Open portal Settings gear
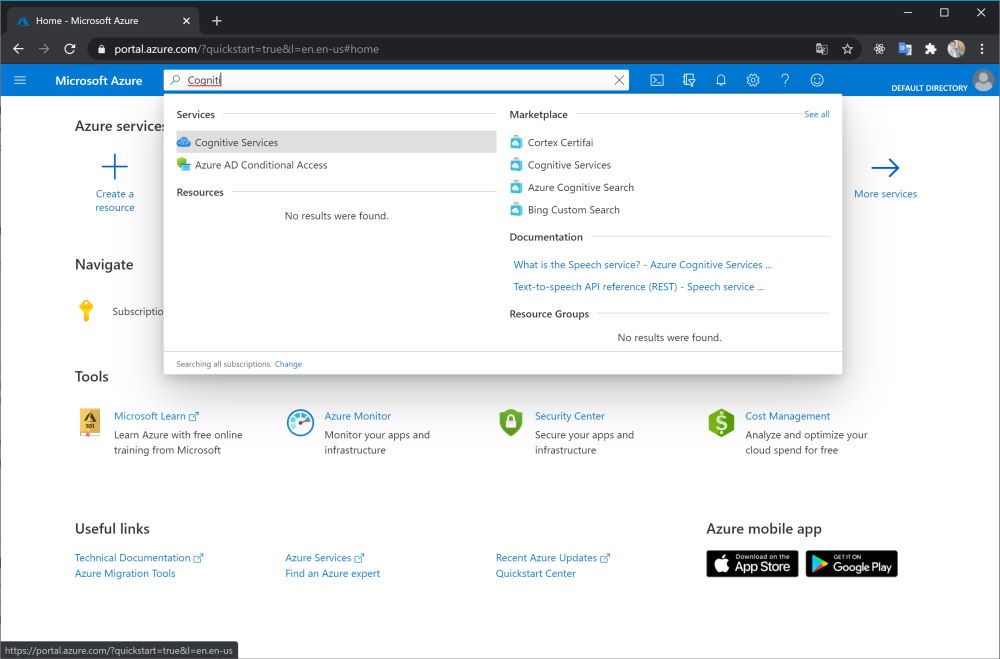 (x=753, y=80)
